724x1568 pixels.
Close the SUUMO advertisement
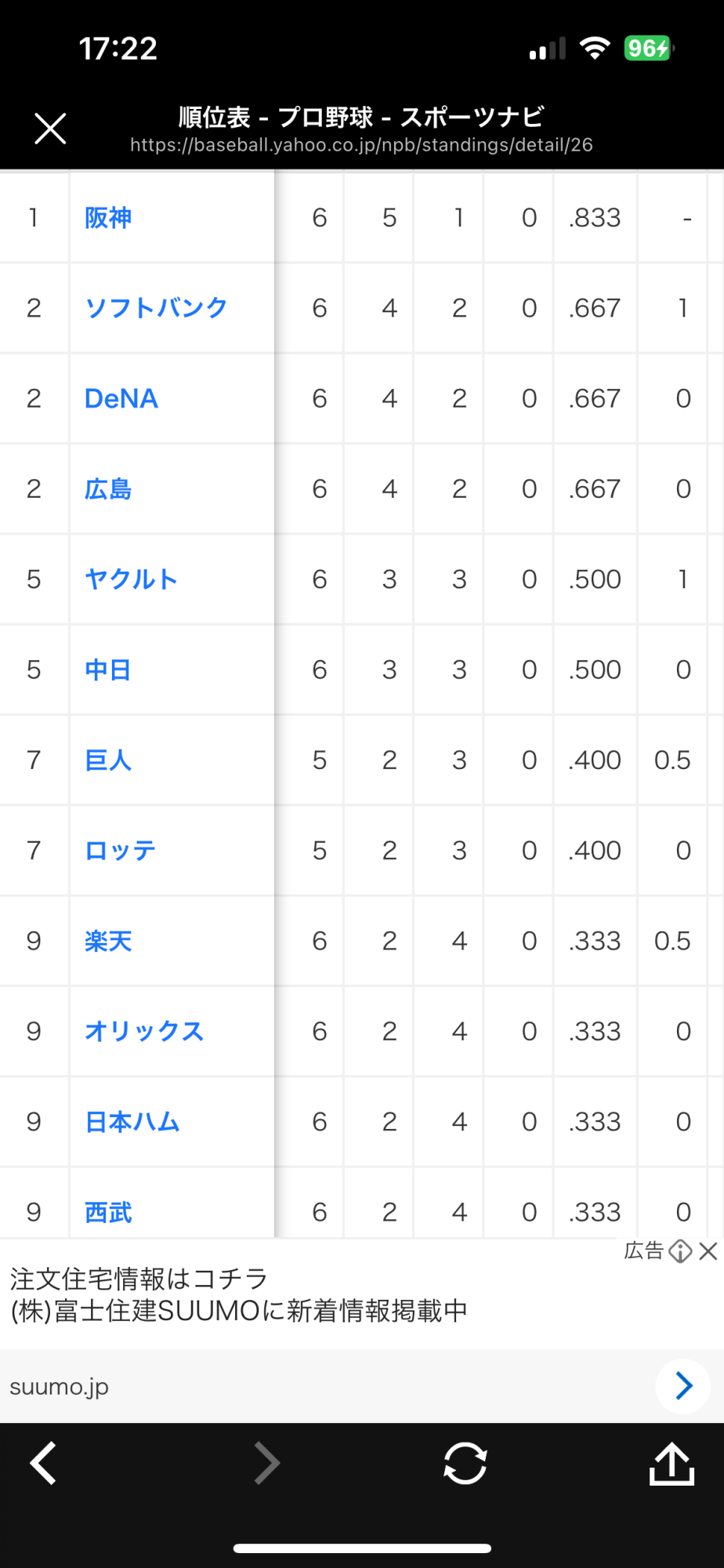coord(708,1250)
